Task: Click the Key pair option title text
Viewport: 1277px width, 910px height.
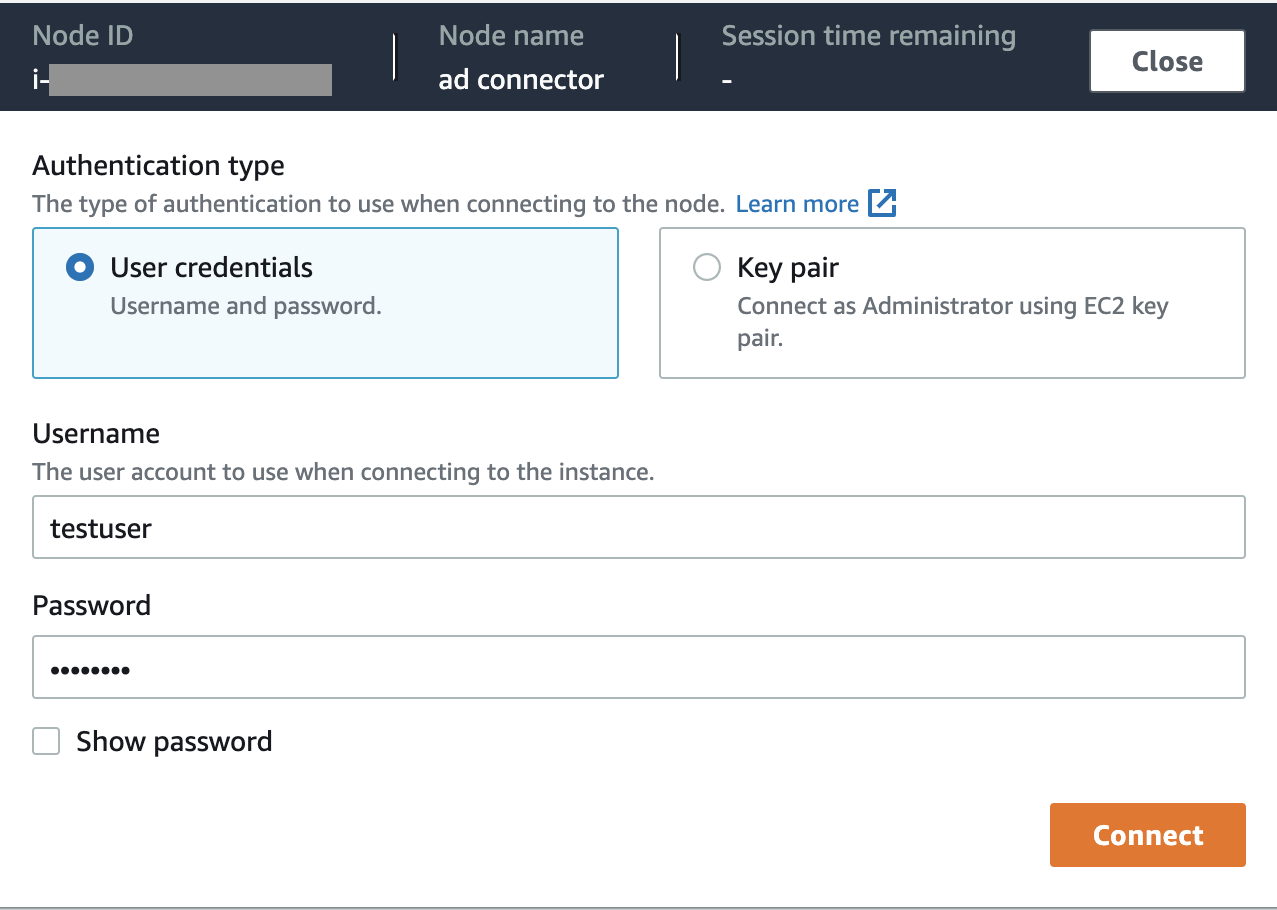Action: [787, 268]
